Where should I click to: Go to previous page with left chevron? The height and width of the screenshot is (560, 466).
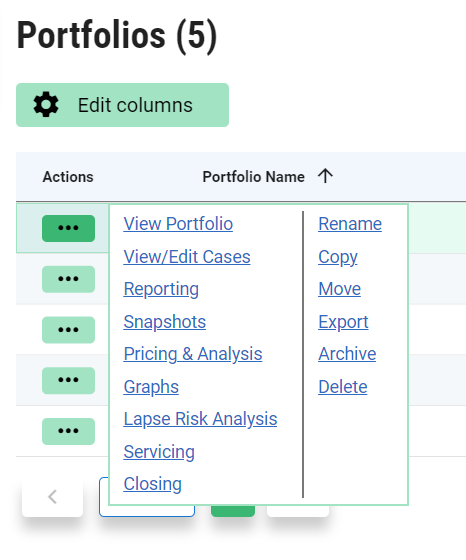tap(52, 497)
